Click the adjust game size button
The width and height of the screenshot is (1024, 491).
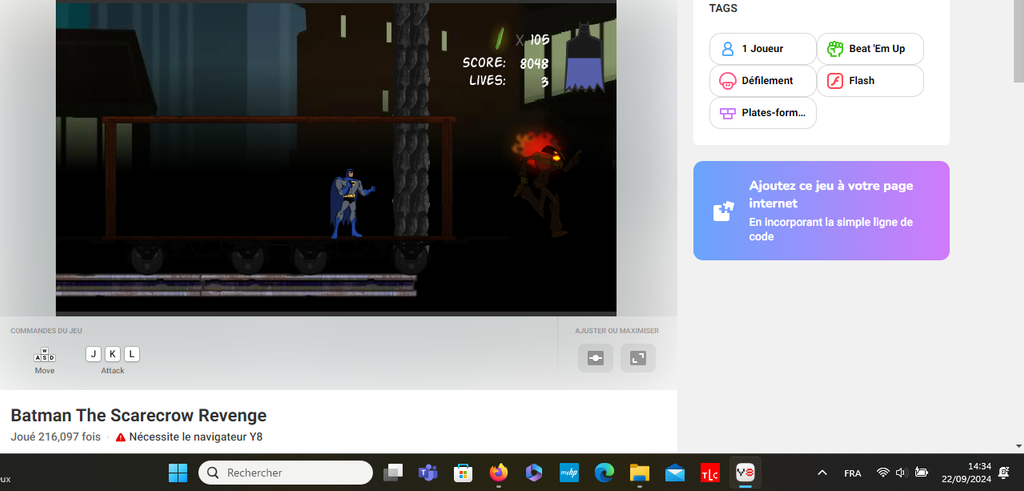coord(596,358)
